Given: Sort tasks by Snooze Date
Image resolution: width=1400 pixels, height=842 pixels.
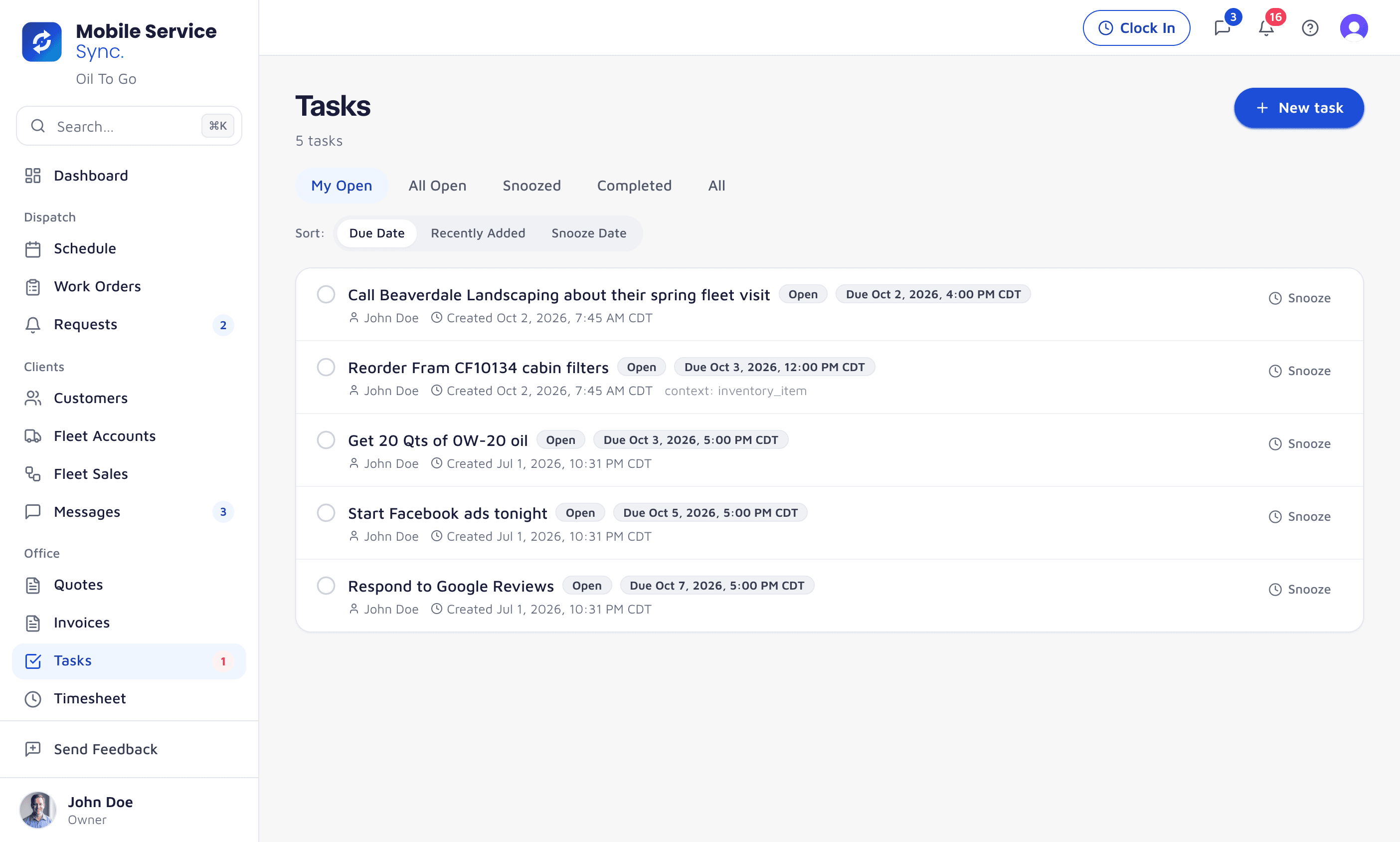Looking at the screenshot, I should (589, 233).
